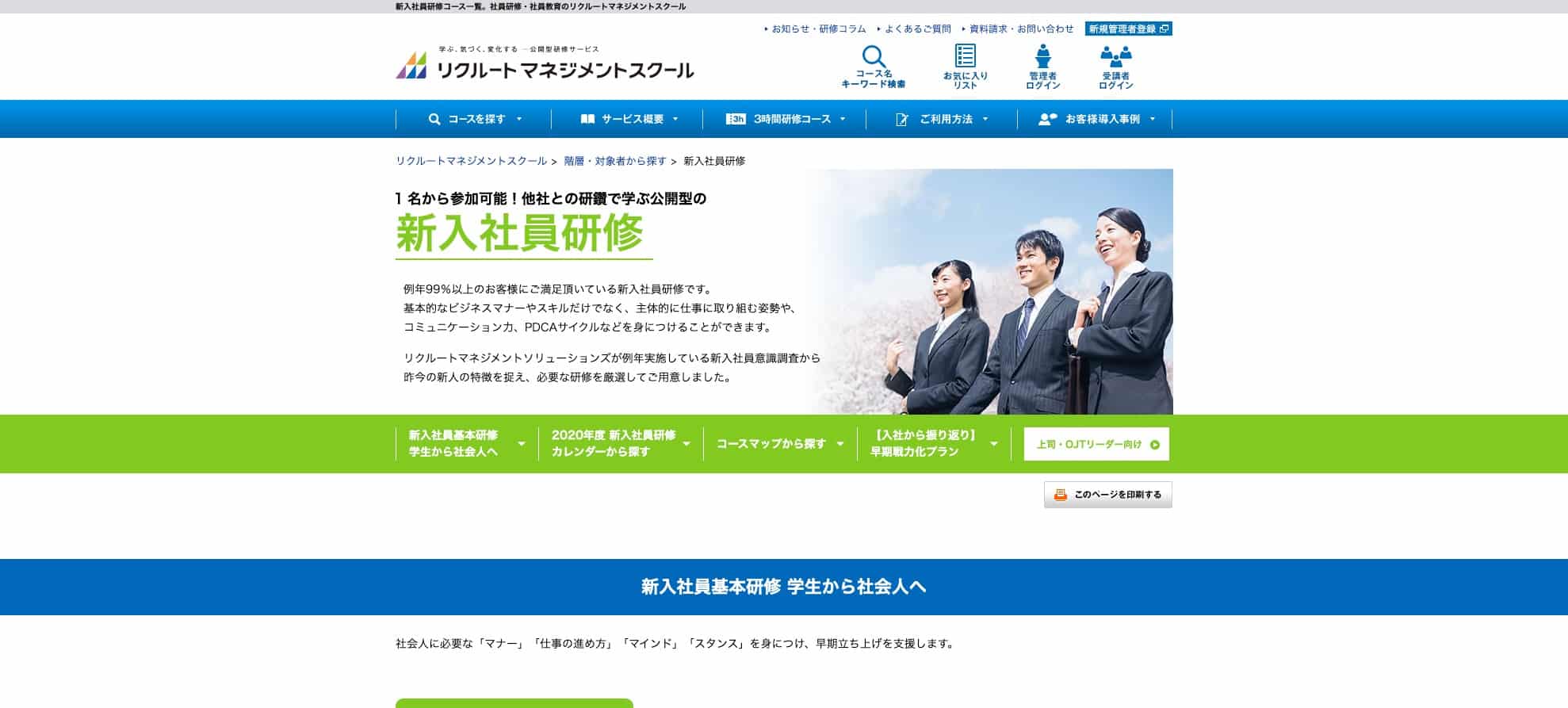Click the よくあるご質問 FAQ link

point(917,29)
